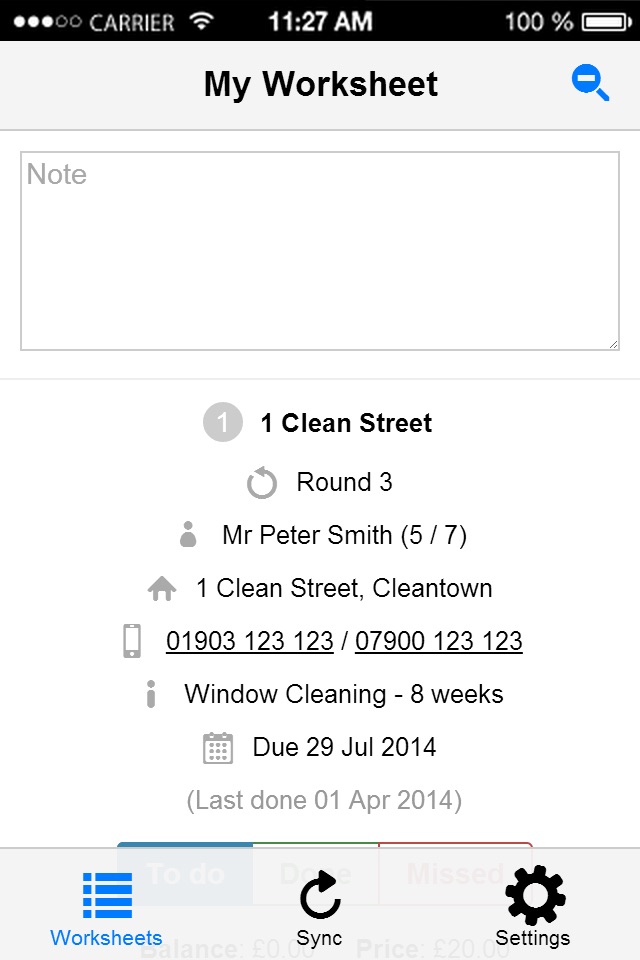
Task: Open the Settings tab with gear icon
Action: click(x=533, y=908)
